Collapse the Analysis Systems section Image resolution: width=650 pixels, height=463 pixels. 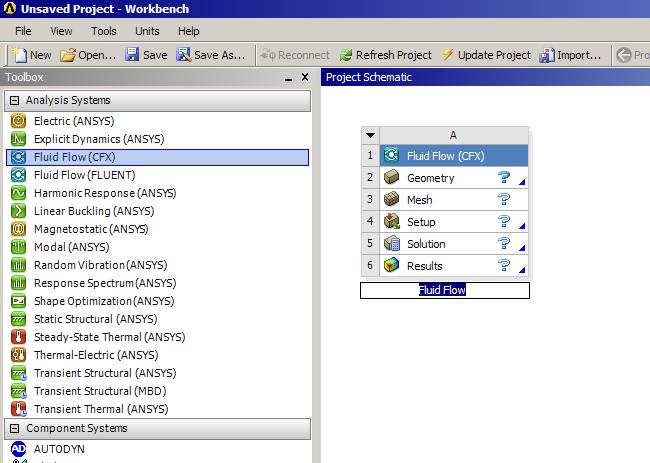[x=14, y=101]
